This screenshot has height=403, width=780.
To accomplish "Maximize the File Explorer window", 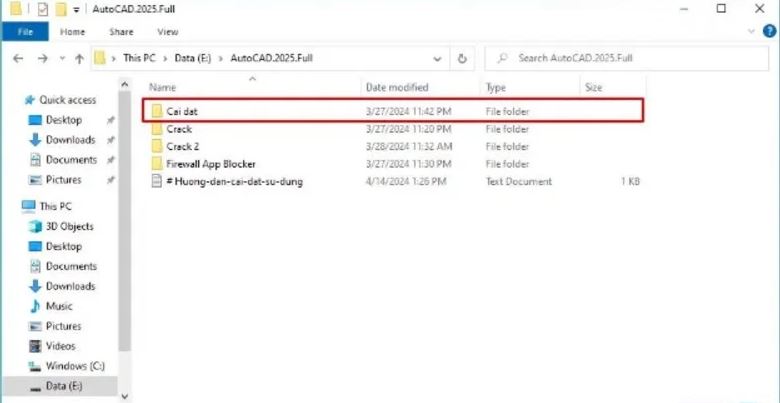I will pos(721,8).
